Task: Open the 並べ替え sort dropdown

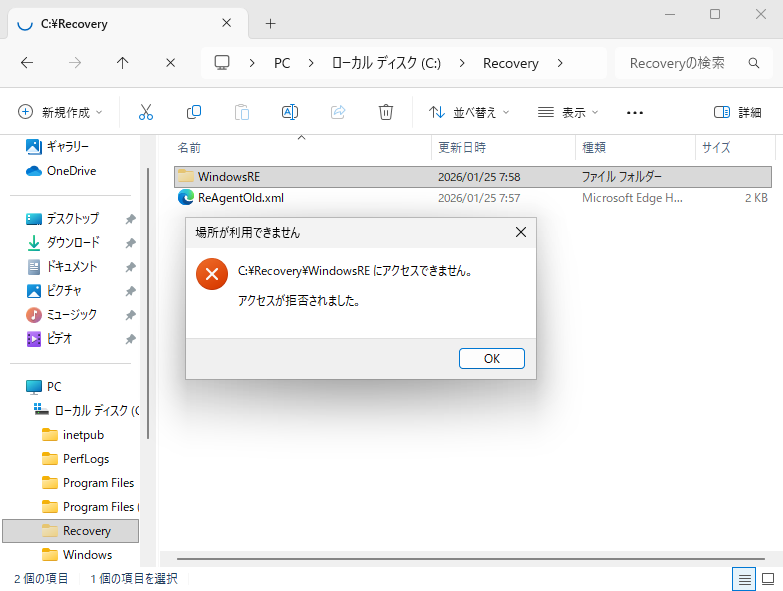Action: click(469, 112)
